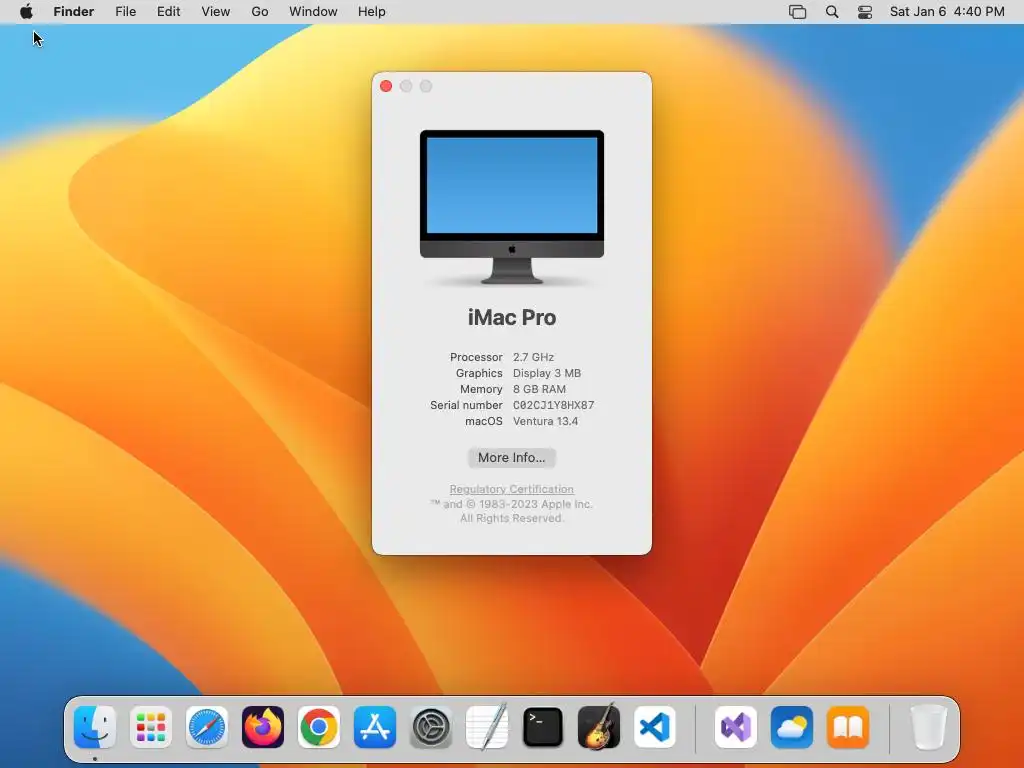Open Finder from the Dock
The width and height of the screenshot is (1024, 768).
point(95,727)
